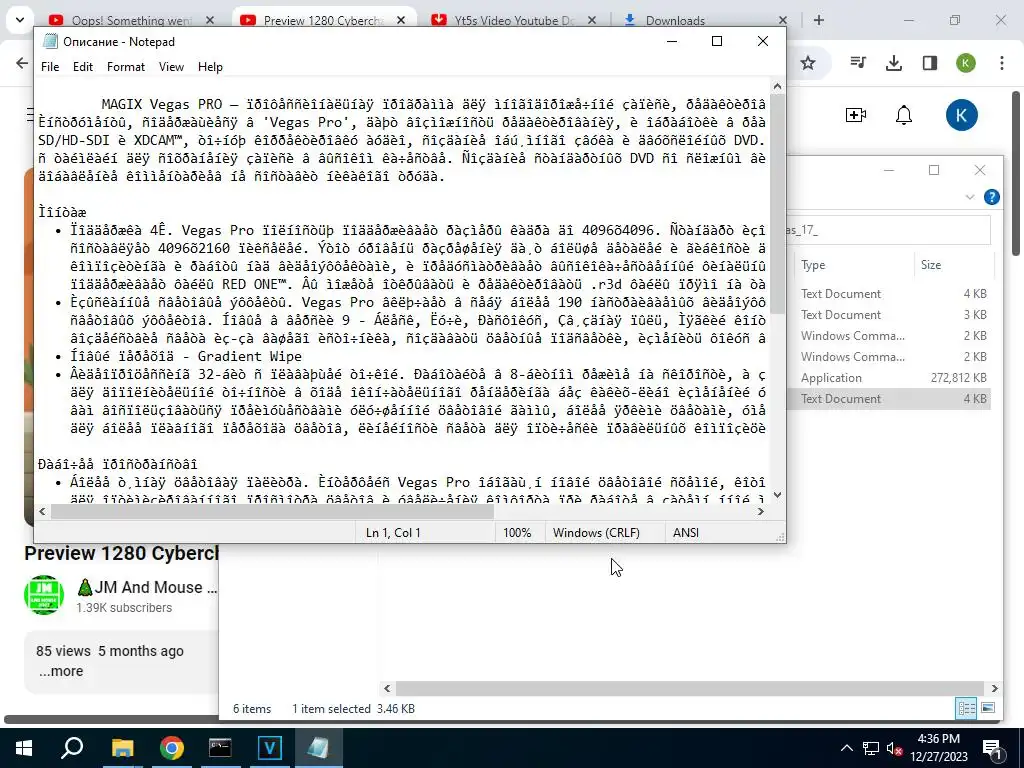Sort Explorer files by Type column
Viewport: 1024px width, 768px height.
click(813, 264)
